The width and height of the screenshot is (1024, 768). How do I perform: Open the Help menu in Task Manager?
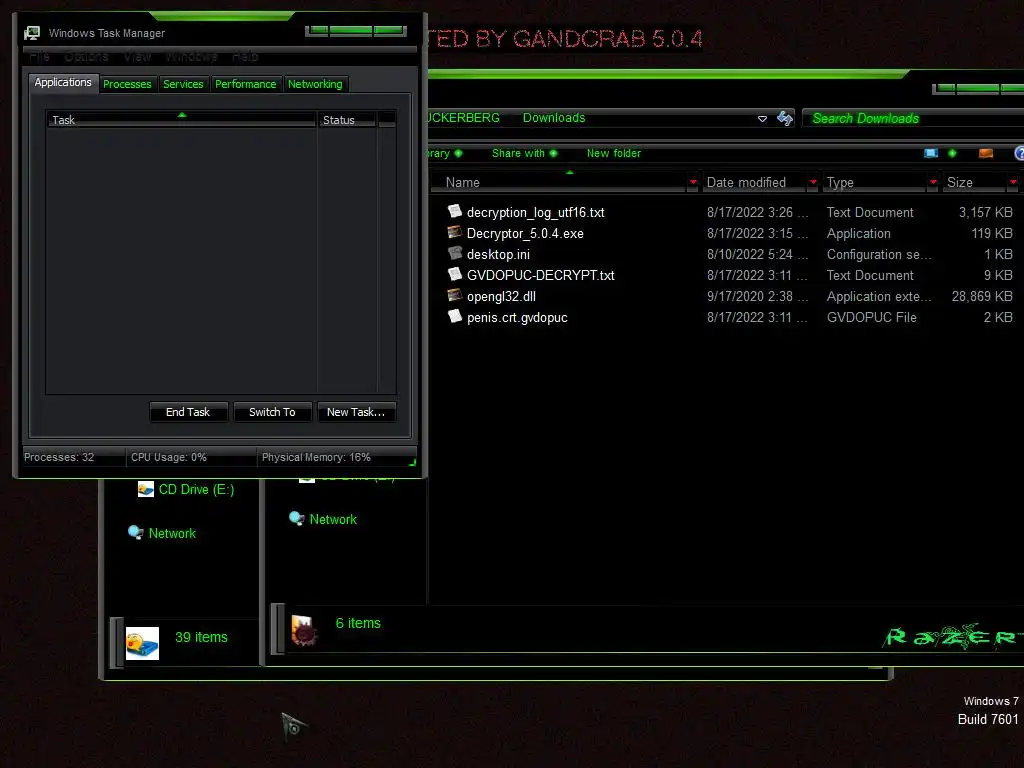tap(245, 57)
